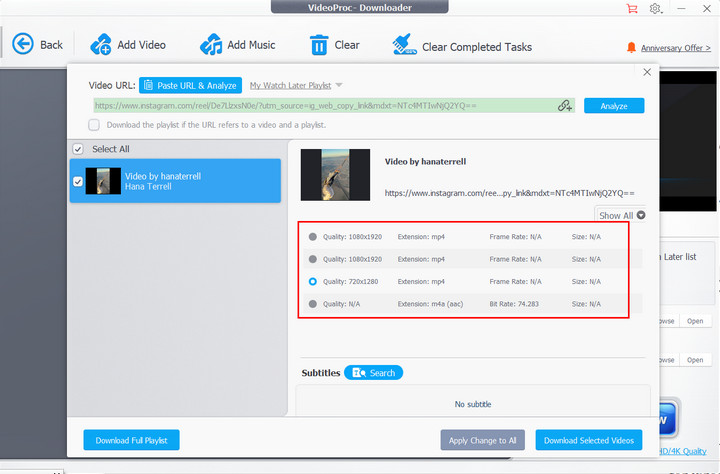Select the second 1080x1920 mp4 quality option
This screenshot has width=720, height=474.
pyautogui.click(x=313, y=259)
